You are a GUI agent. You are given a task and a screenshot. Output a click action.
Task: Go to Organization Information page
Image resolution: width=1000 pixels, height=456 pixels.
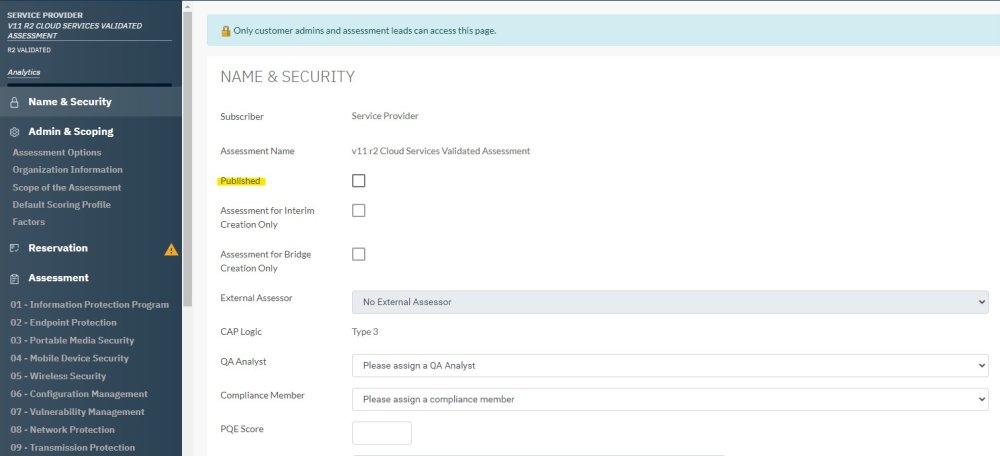(68, 170)
